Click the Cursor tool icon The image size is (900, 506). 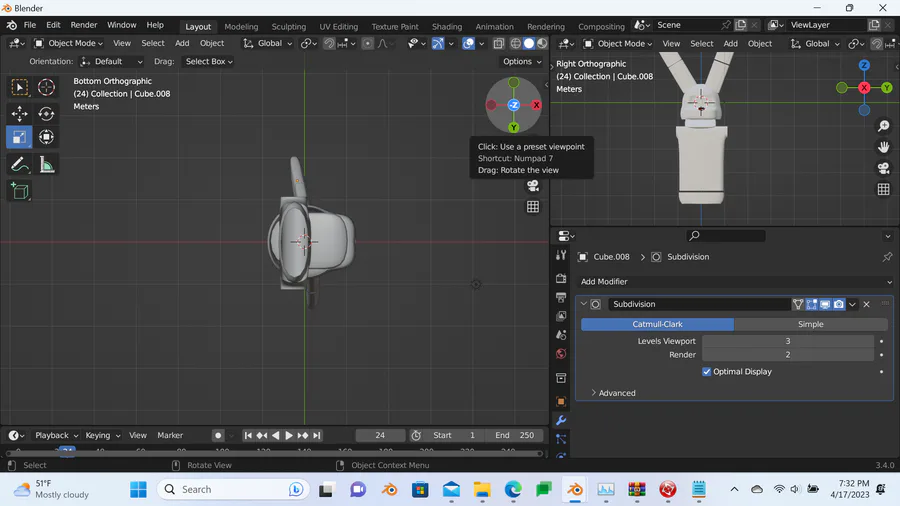[x=46, y=88]
